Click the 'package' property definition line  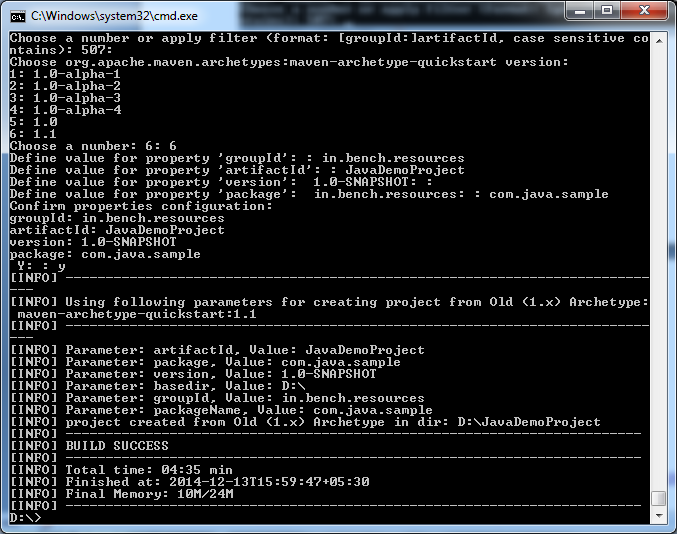click(309, 194)
